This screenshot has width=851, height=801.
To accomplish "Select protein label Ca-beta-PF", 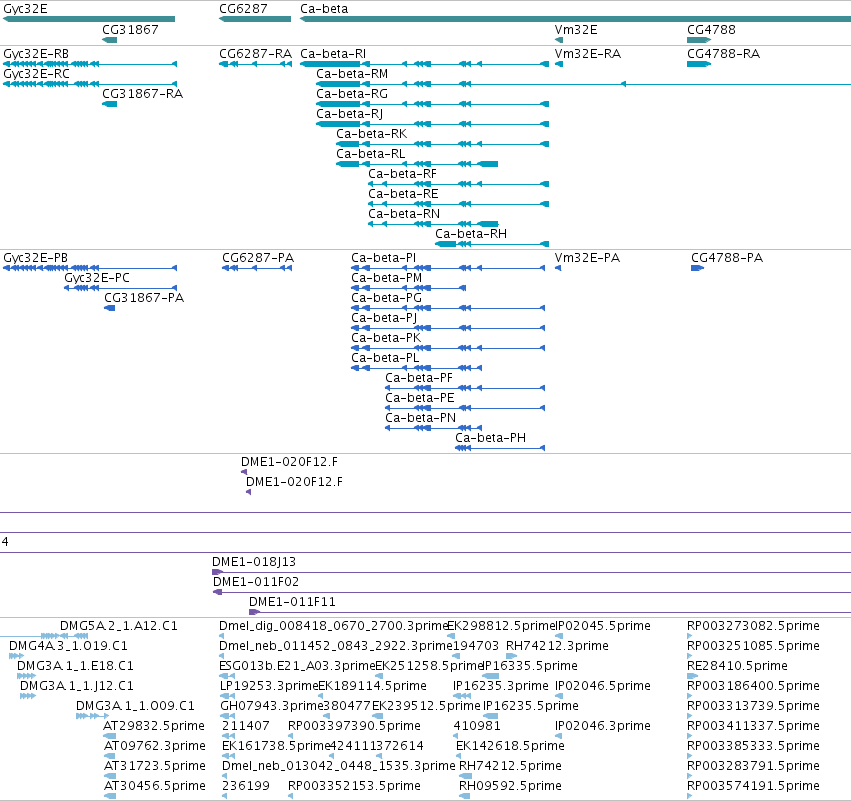I will coord(419,378).
